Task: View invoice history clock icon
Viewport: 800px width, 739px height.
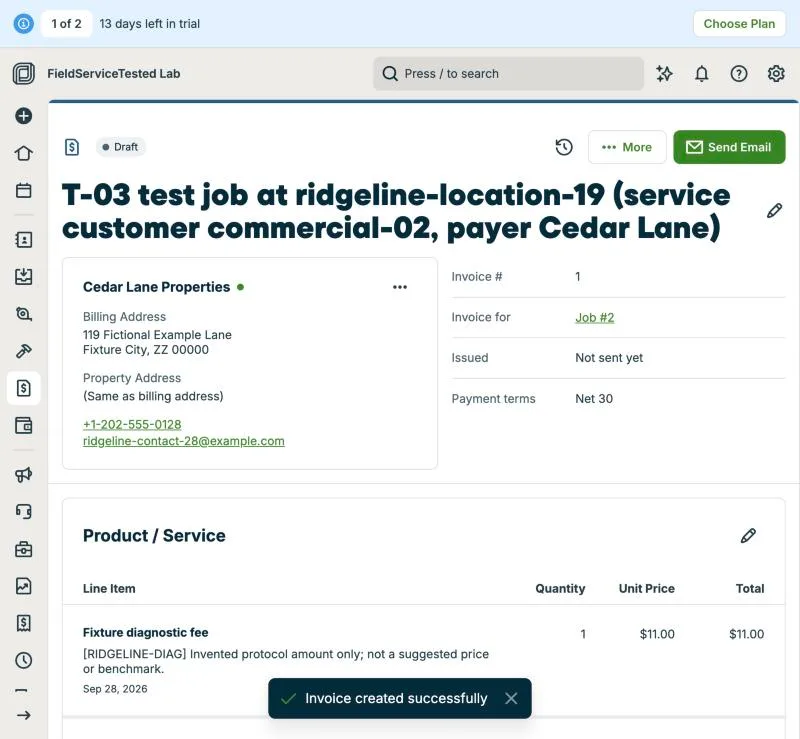Action: point(564,147)
